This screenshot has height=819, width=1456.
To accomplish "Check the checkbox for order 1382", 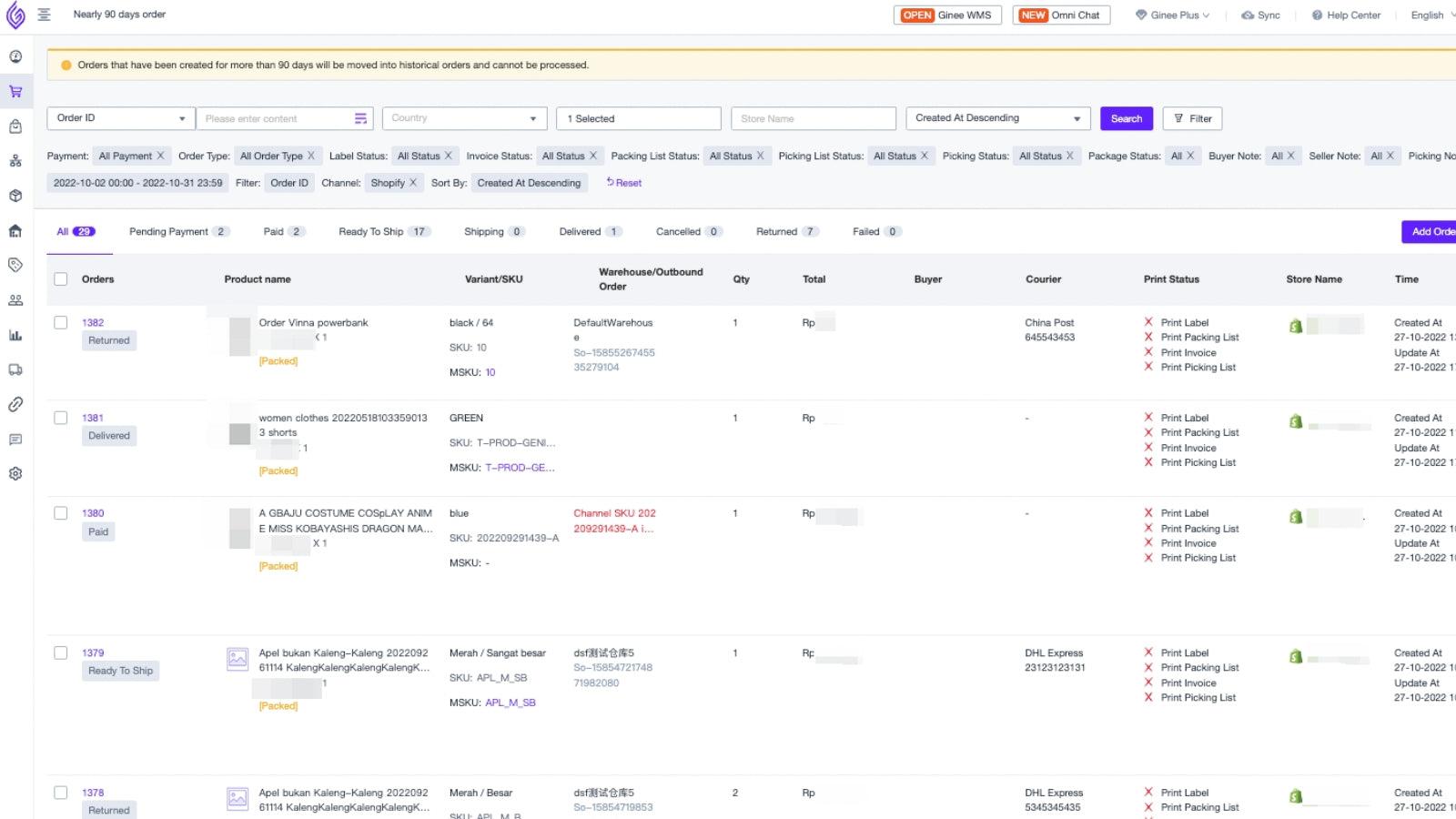I will point(61,321).
